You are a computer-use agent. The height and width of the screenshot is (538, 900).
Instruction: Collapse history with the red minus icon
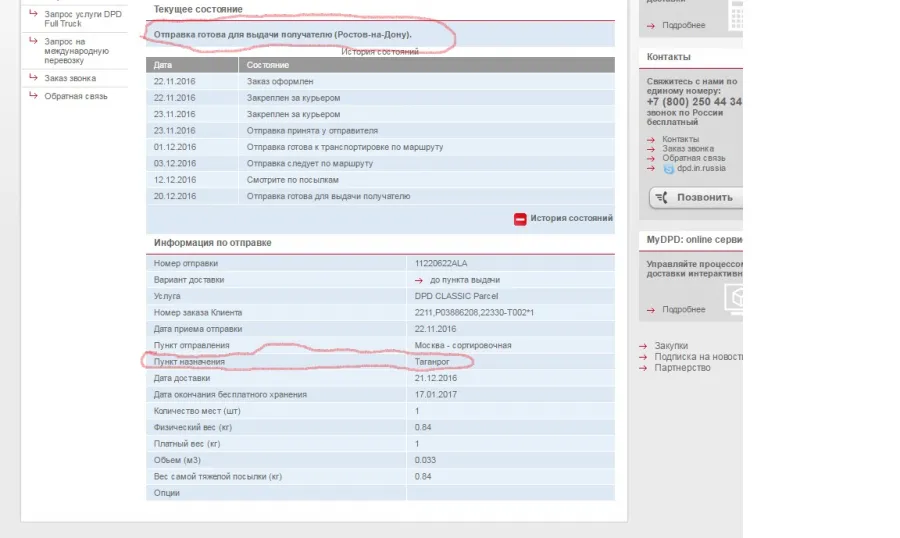[x=520, y=219]
